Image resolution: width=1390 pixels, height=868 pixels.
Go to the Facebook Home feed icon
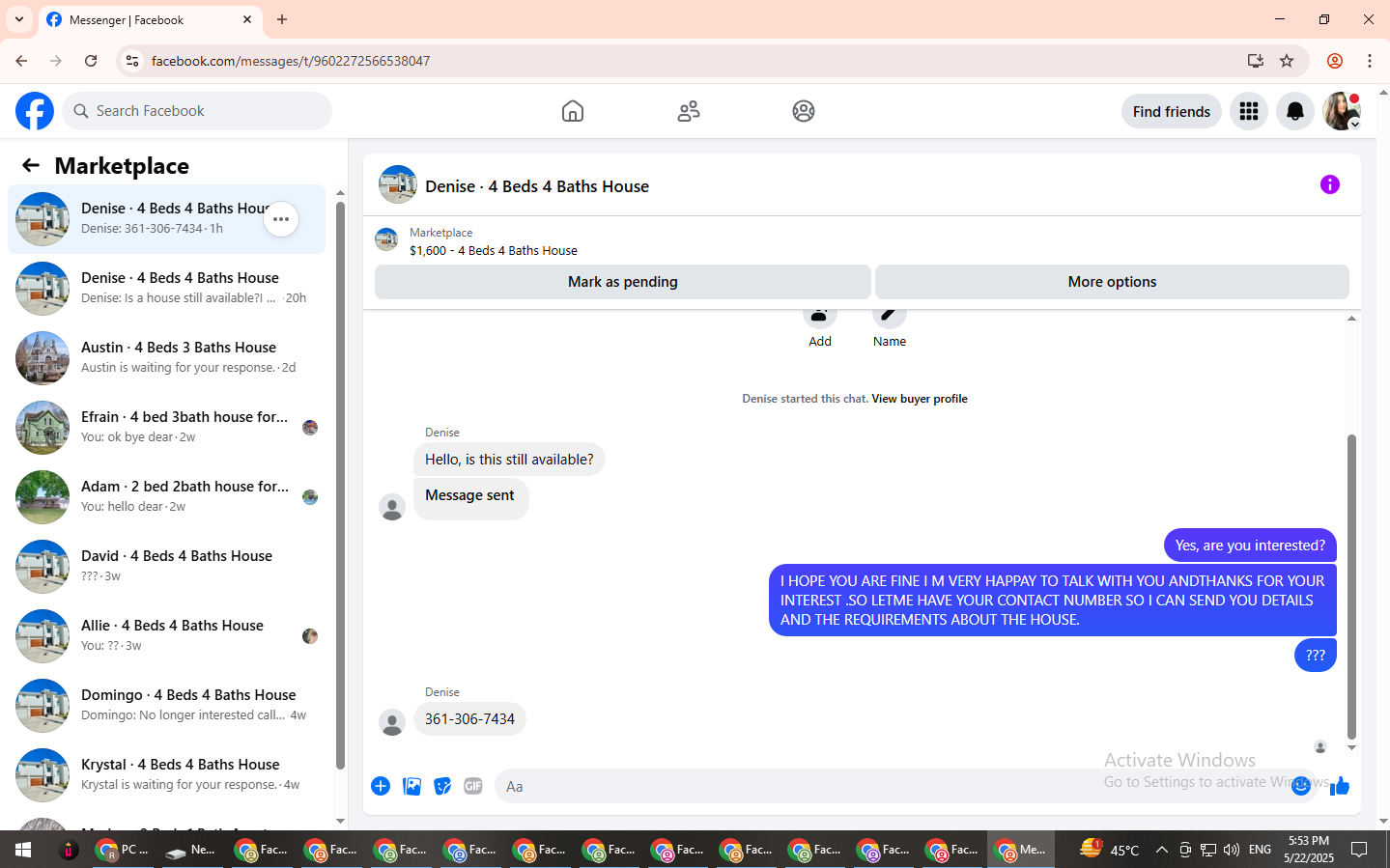point(573,111)
